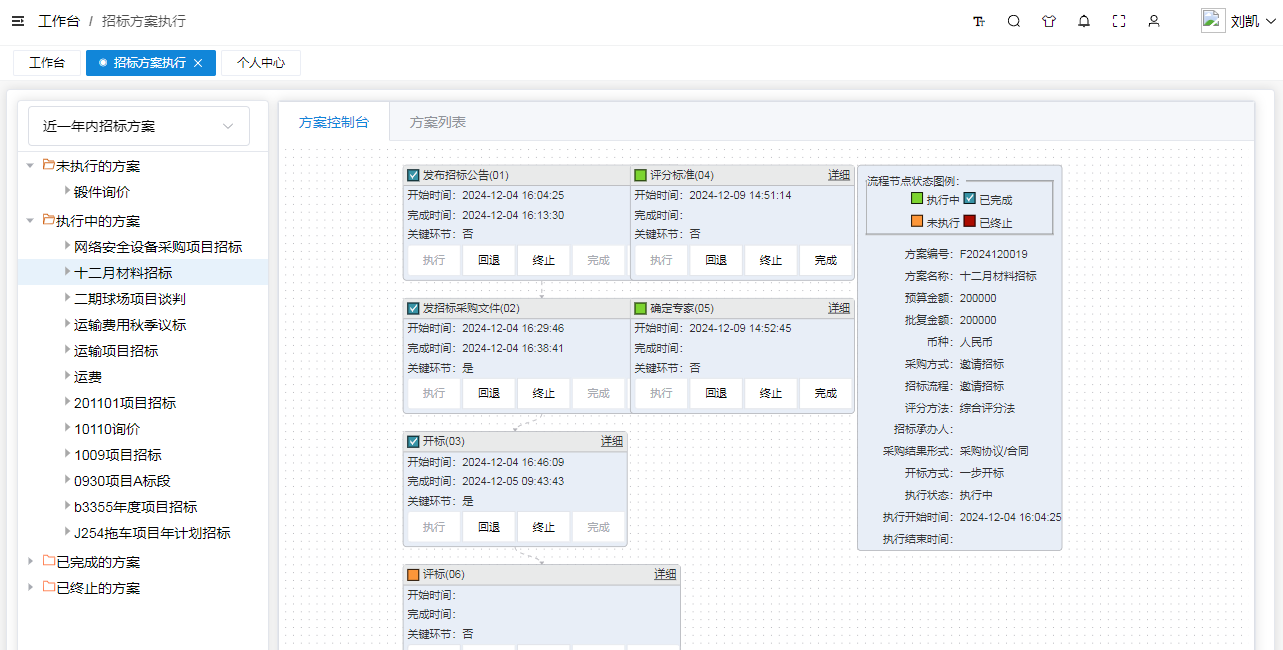Open the 个人中心 tab
The height and width of the screenshot is (650, 1283).
click(260, 63)
